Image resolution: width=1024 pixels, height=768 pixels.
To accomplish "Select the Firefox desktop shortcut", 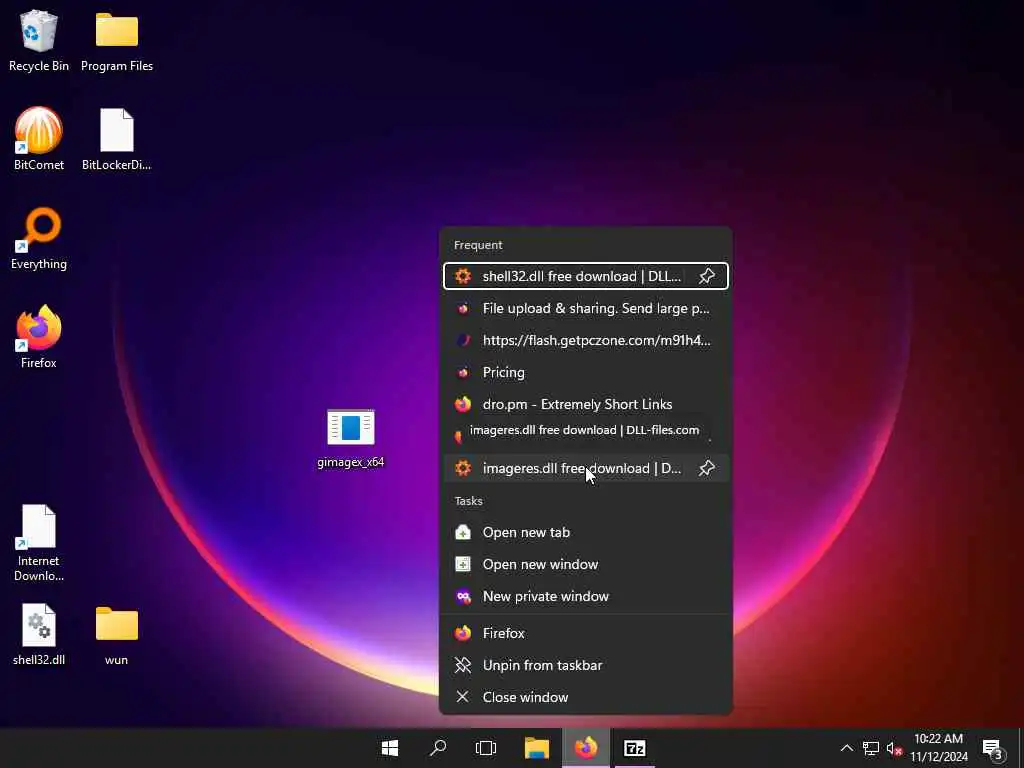I will point(39,337).
